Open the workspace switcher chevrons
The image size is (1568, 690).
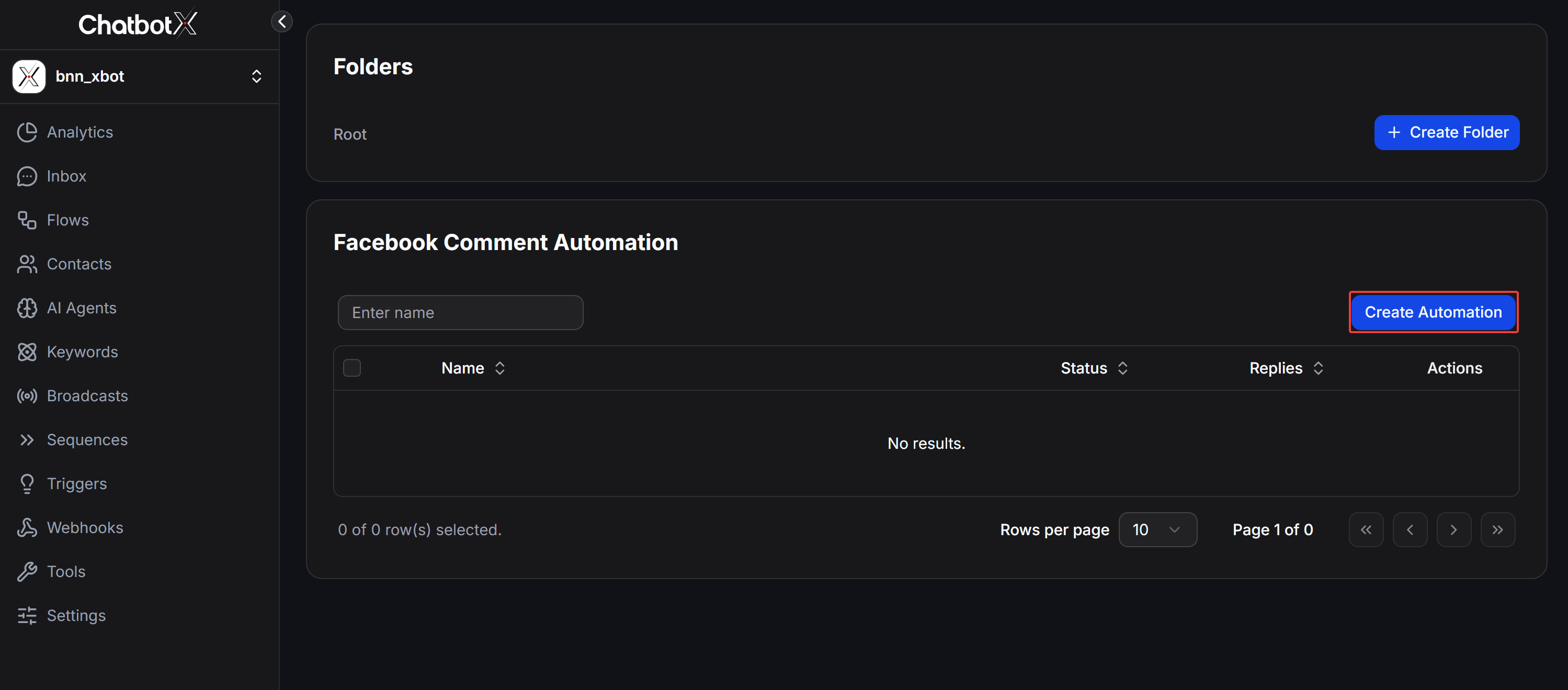[256, 76]
